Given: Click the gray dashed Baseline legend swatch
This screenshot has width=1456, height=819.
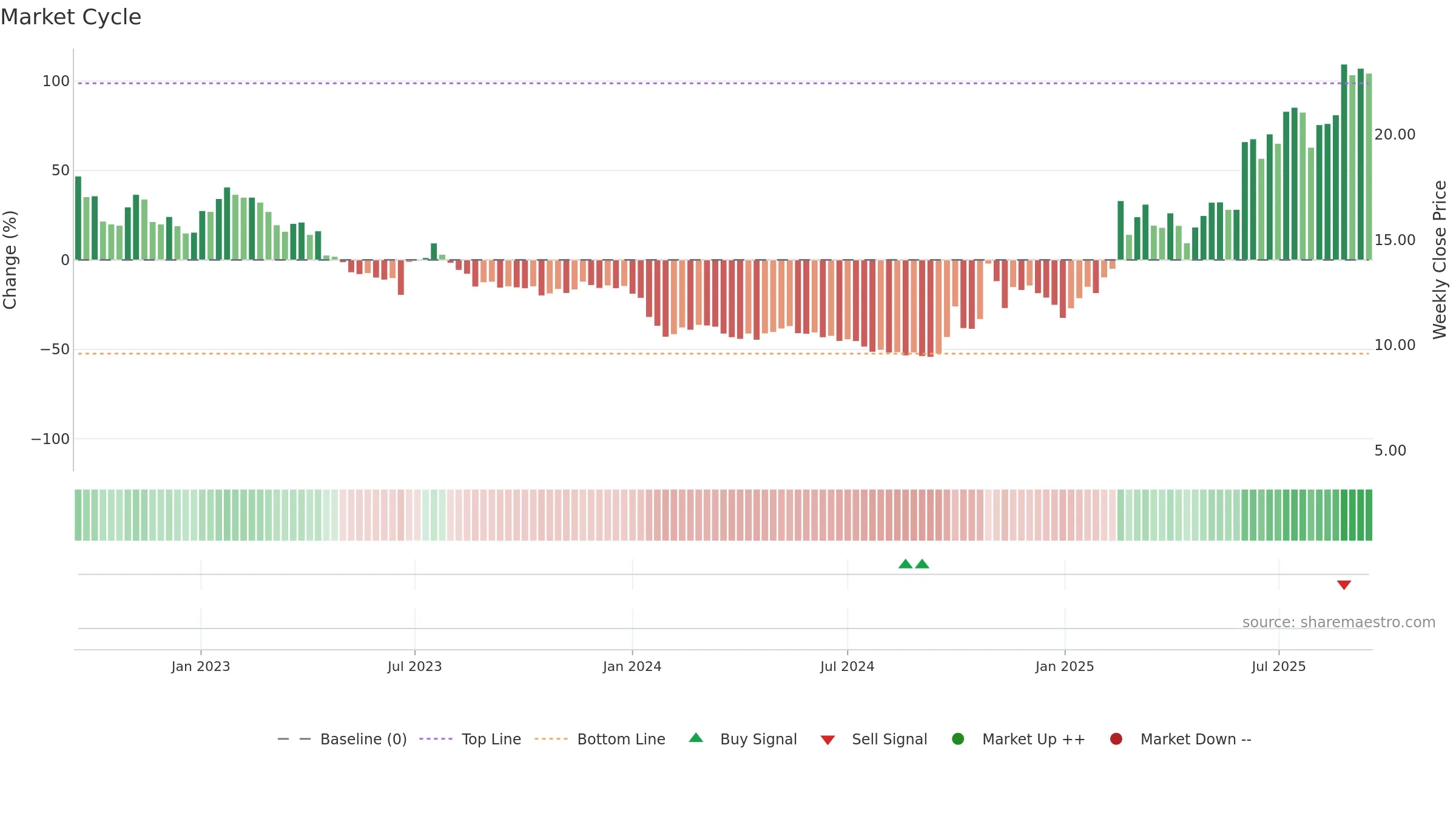Looking at the screenshot, I should (294, 739).
